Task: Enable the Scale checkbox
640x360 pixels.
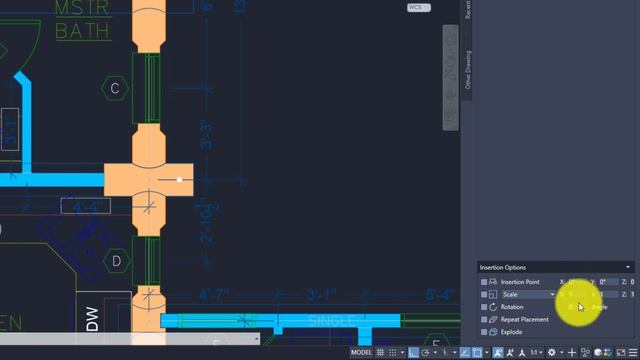Action: tap(484, 294)
